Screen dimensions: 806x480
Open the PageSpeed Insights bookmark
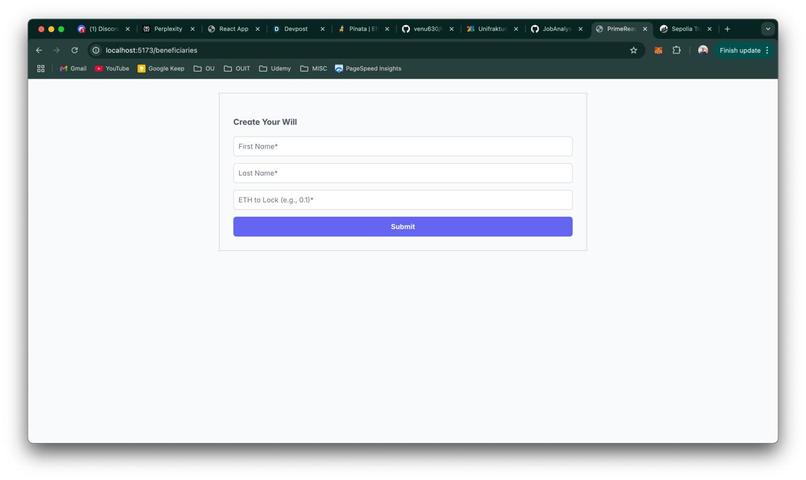tap(368, 68)
